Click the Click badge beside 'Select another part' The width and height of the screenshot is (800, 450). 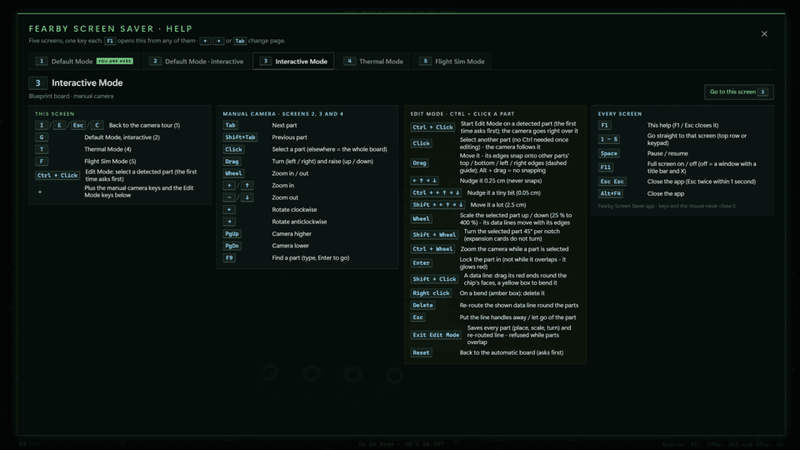(421, 143)
